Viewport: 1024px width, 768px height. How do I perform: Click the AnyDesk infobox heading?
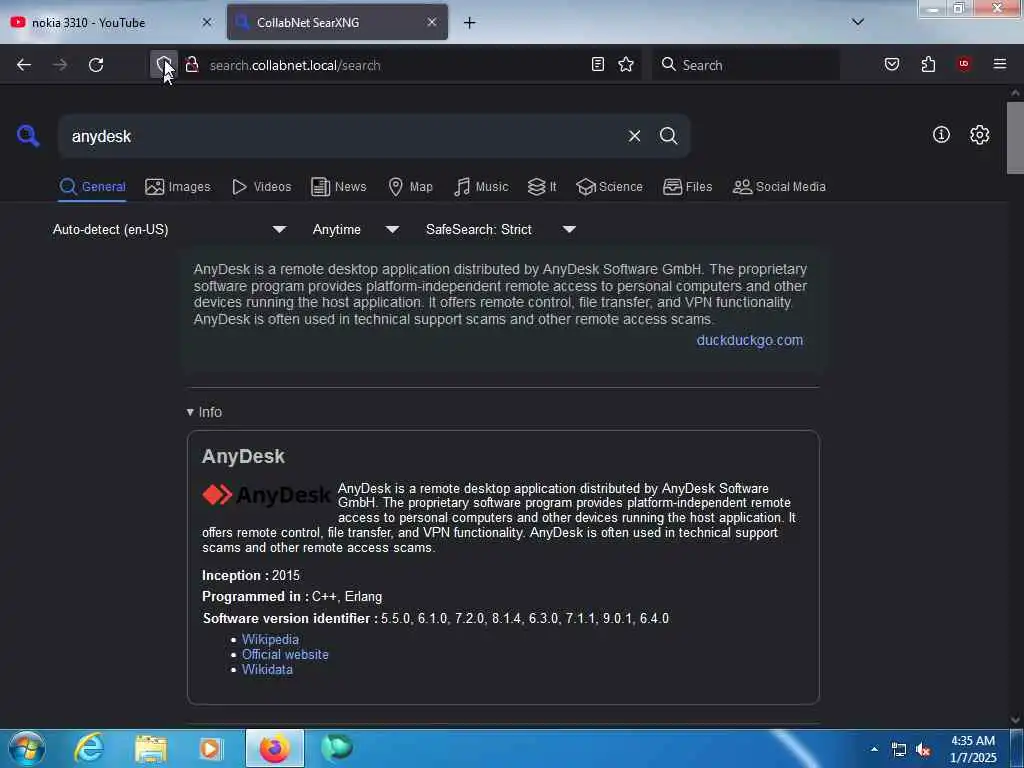(244, 456)
